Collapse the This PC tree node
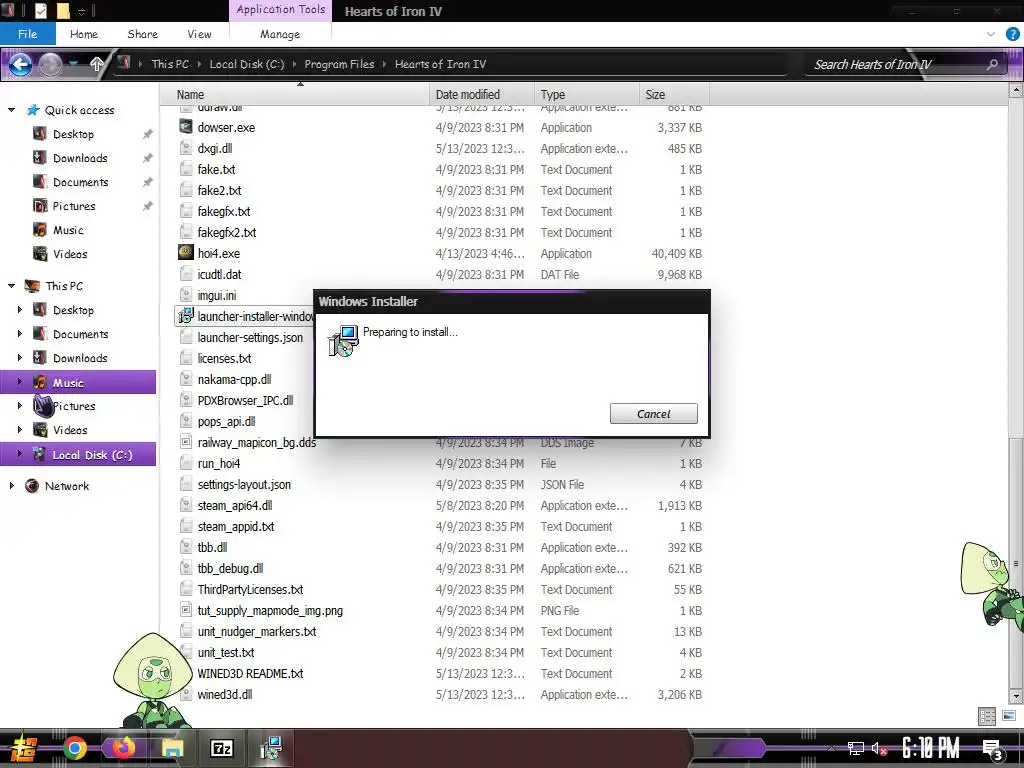The image size is (1024, 768). coord(11,285)
